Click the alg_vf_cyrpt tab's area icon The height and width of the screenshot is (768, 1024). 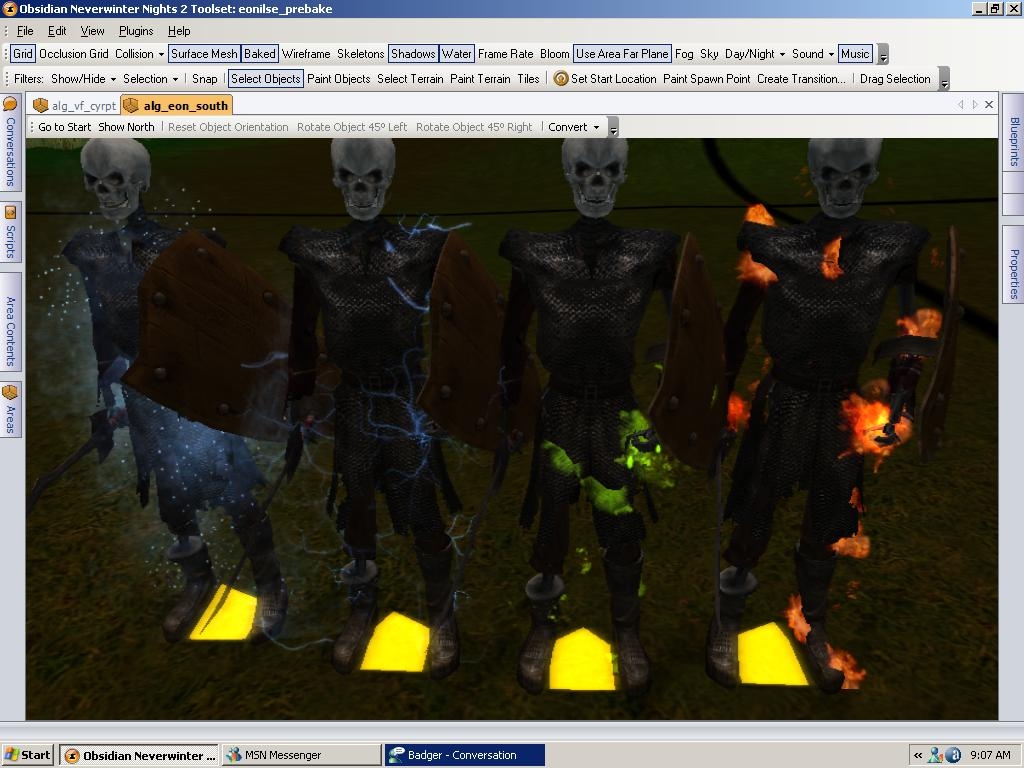(x=41, y=105)
